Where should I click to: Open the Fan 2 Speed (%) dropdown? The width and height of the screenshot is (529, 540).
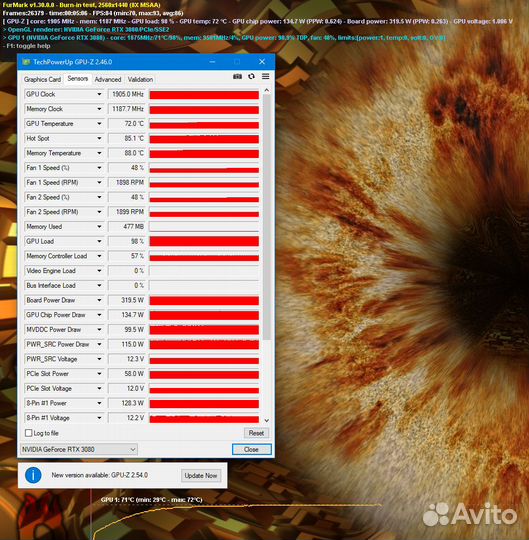pyautogui.click(x=99, y=197)
